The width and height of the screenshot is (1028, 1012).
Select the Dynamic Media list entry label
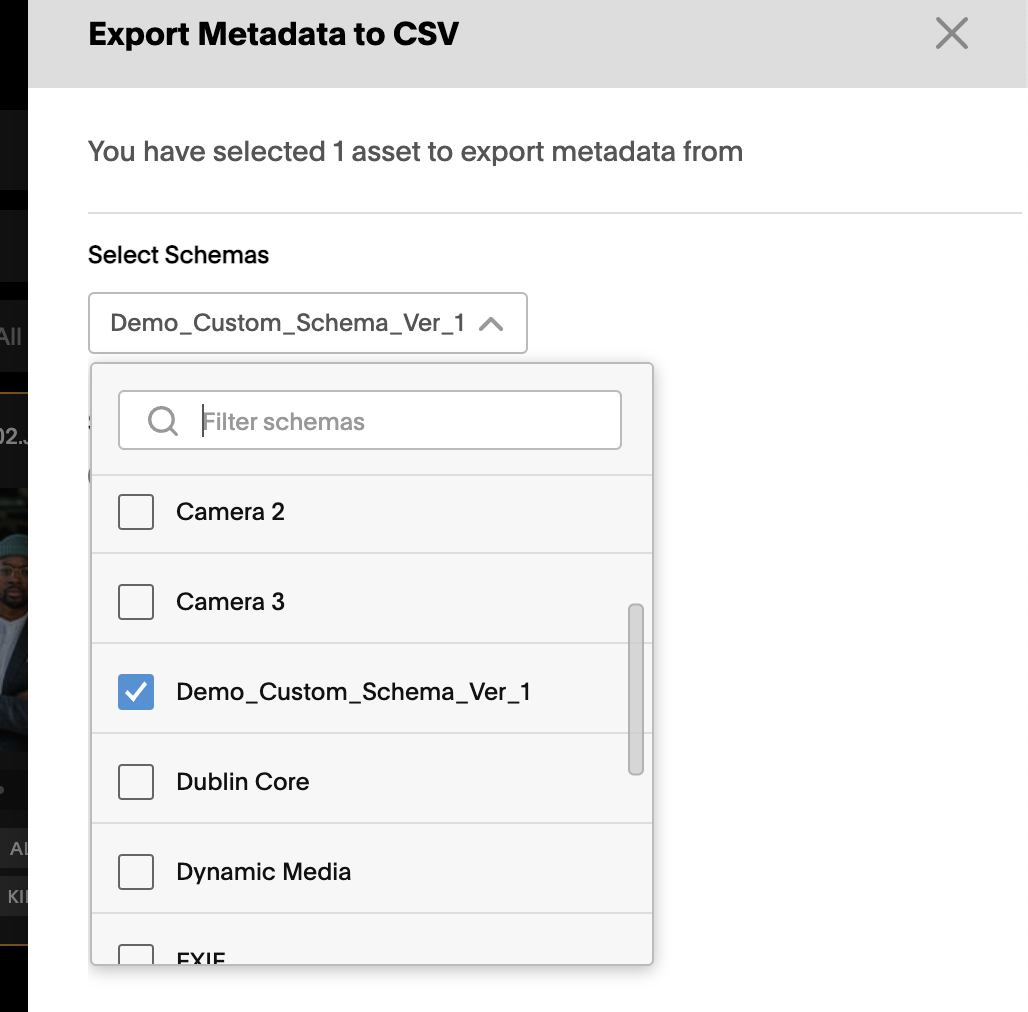(x=264, y=872)
